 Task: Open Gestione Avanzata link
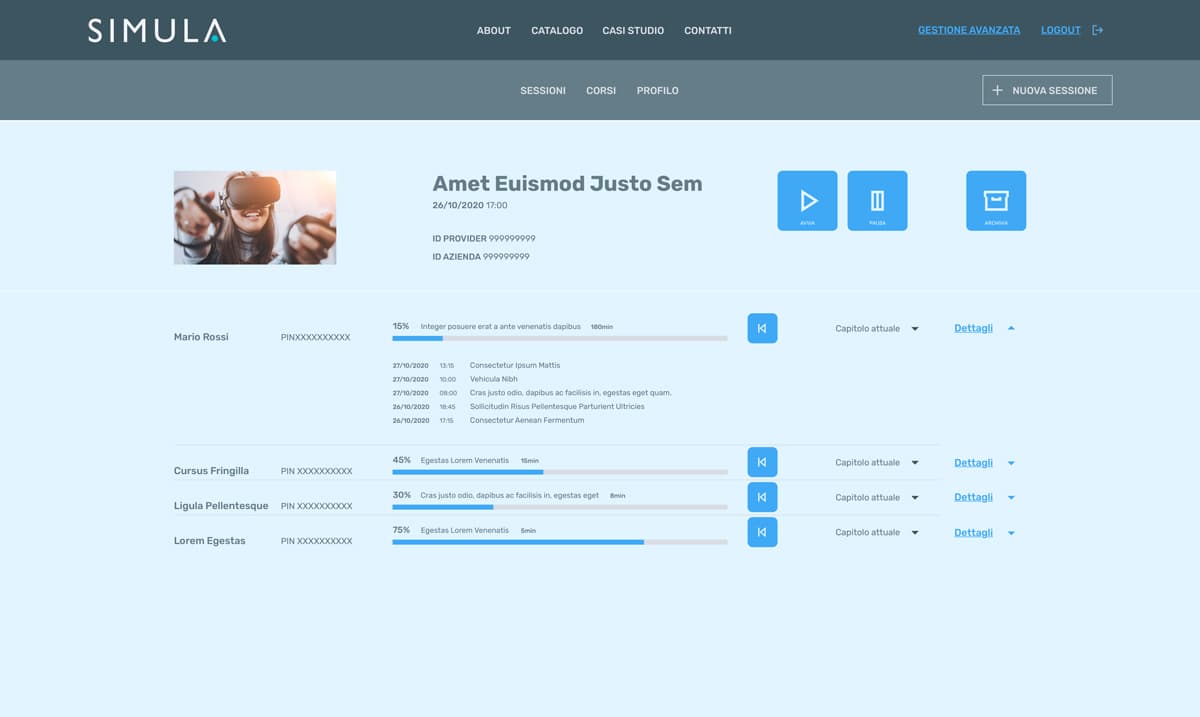click(969, 30)
